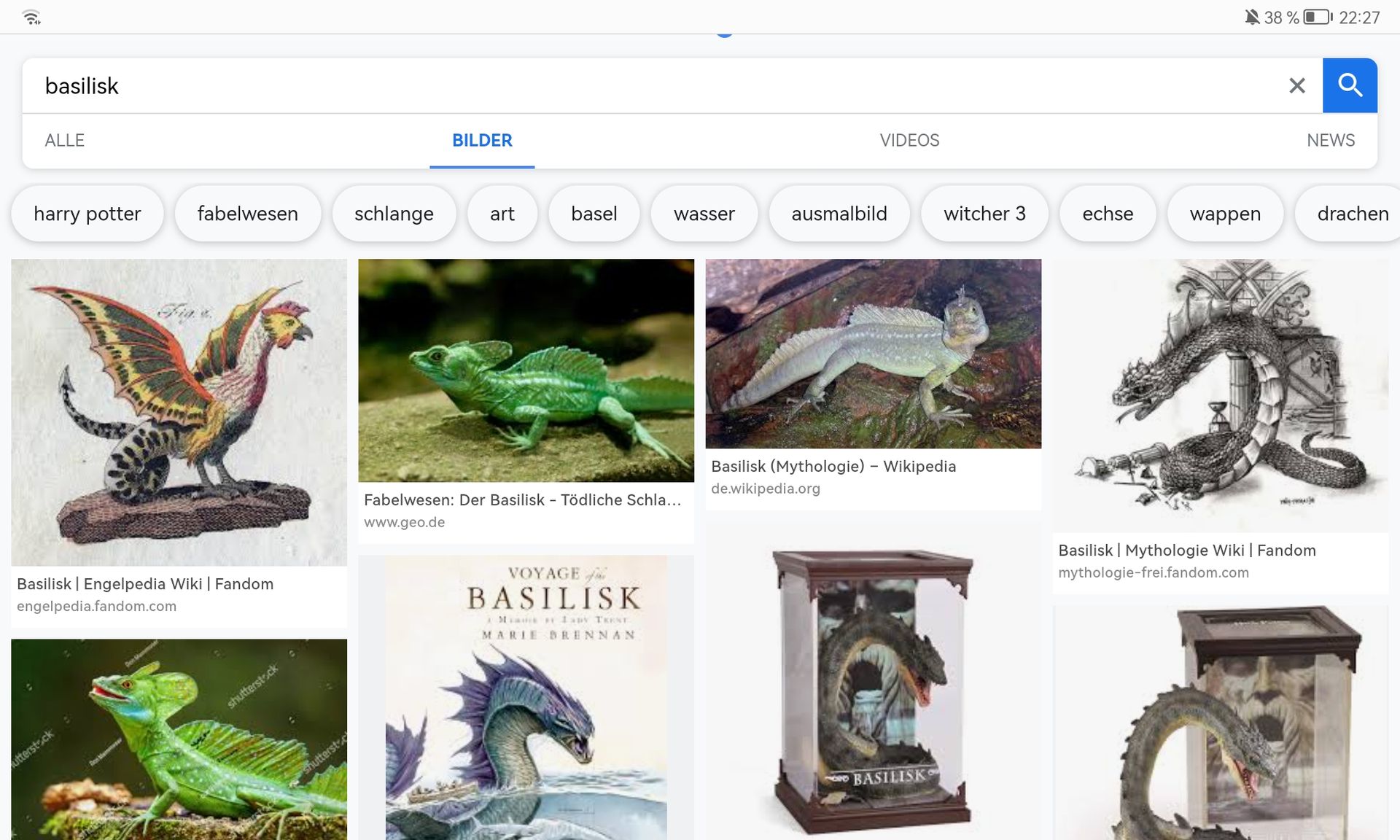1400x840 pixels.
Task: Open the VIDEOS tab
Action: click(909, 140)
